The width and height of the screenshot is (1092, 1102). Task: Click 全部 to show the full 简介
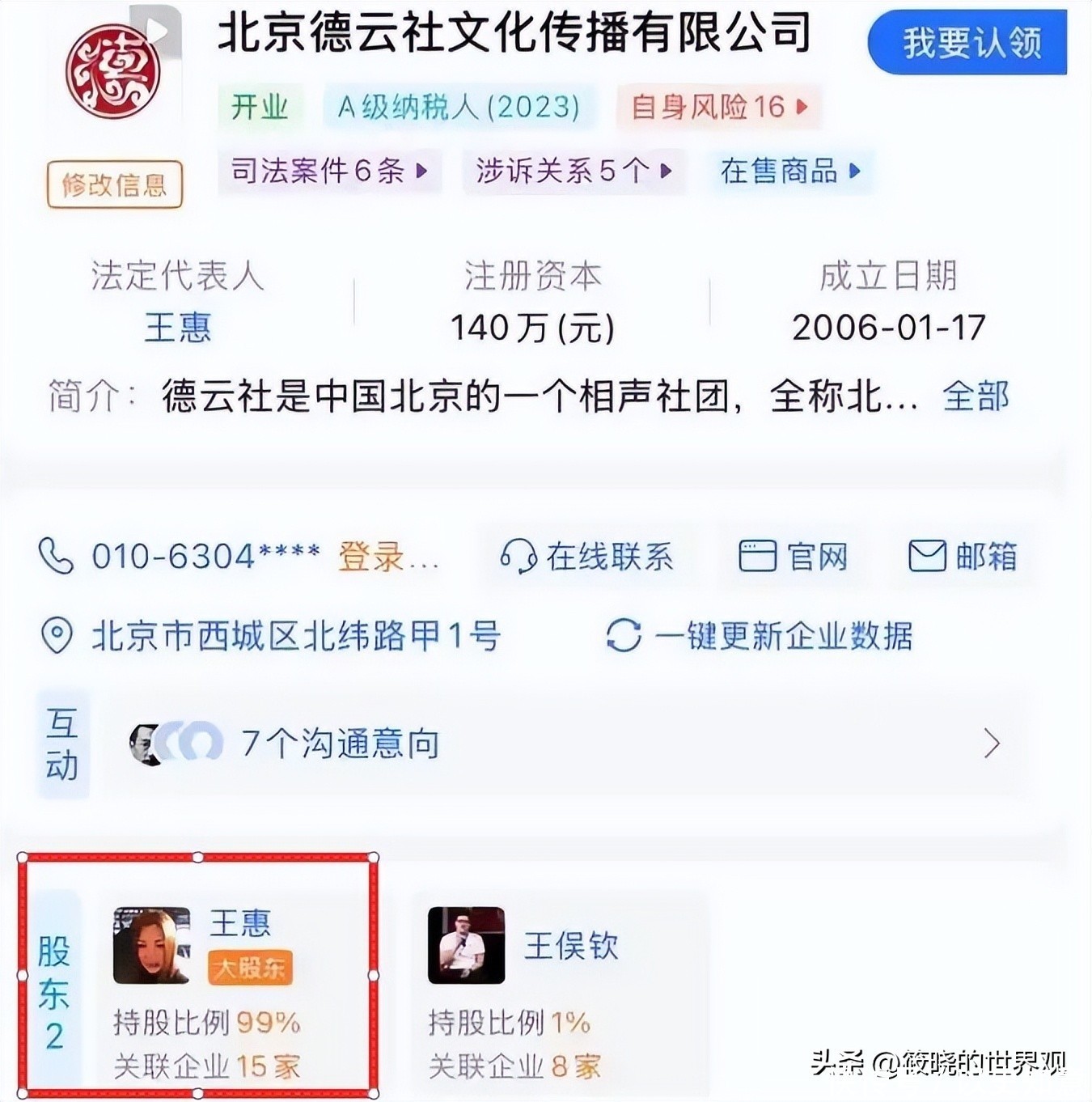pos(976,396)
